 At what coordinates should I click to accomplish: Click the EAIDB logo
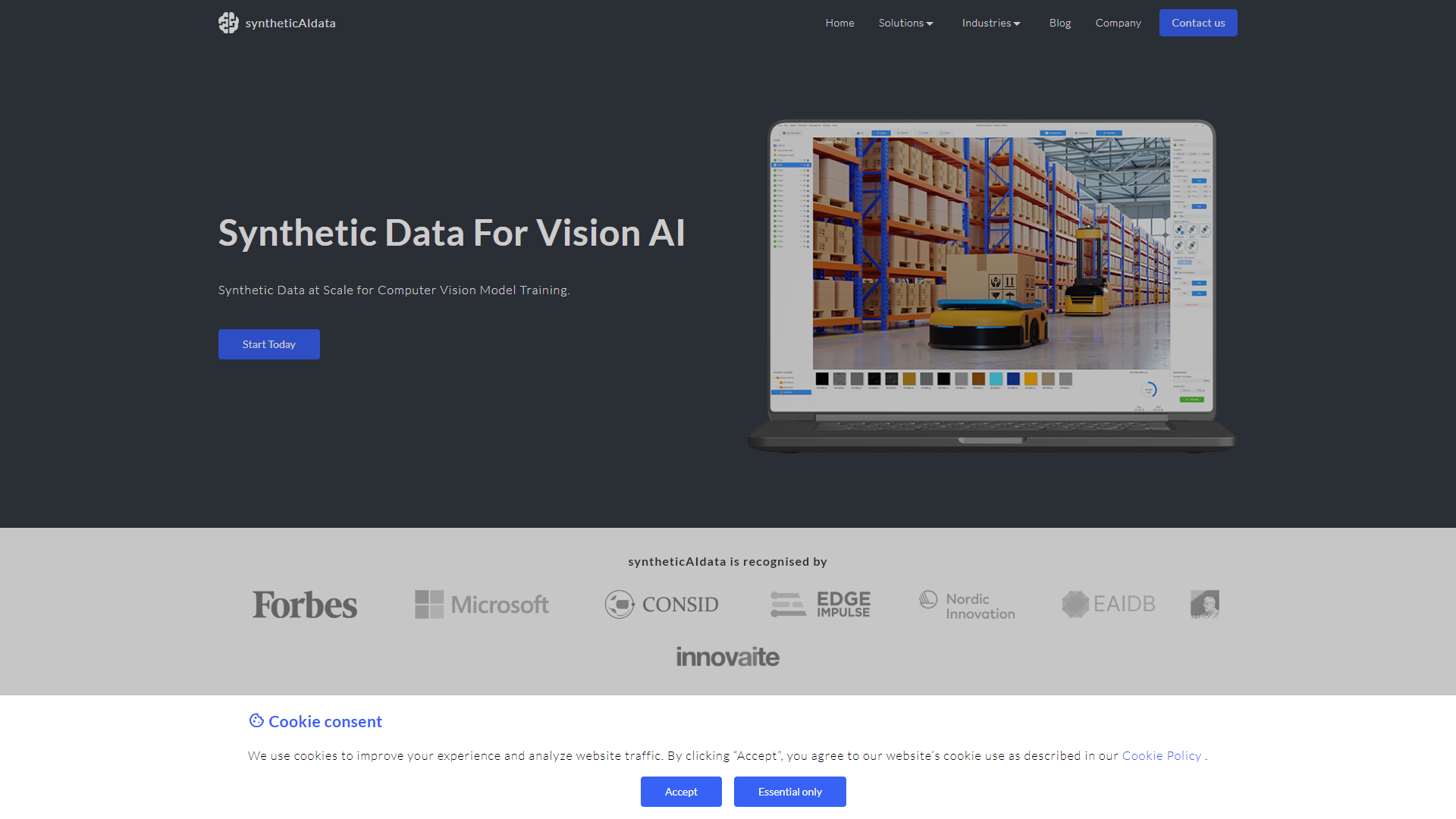(x=1108, y=604)
